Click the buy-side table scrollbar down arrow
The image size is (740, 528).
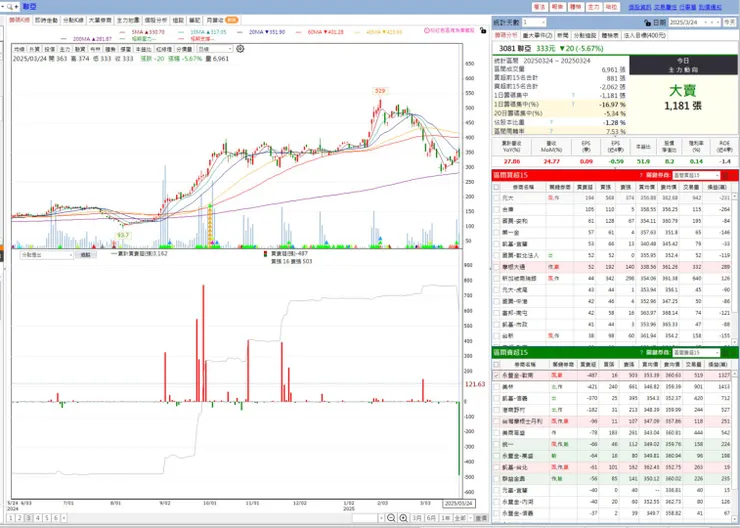point(734,341)
